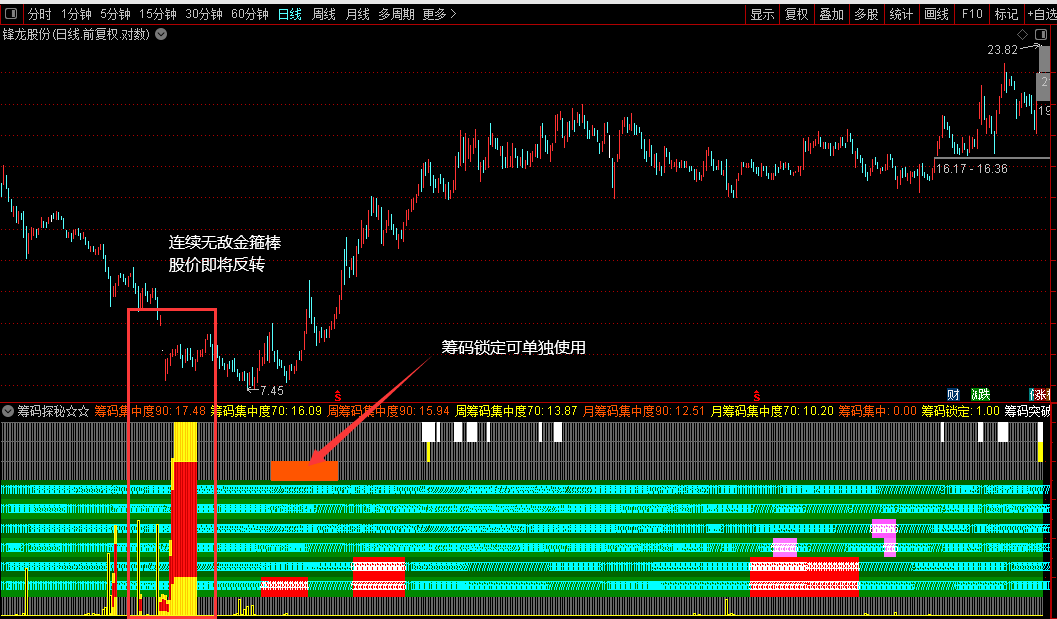Screen dimensions: 1057x619
Task: Click the 周筹码集中度70: 13.87 value
Action: (x=516, y=411)
